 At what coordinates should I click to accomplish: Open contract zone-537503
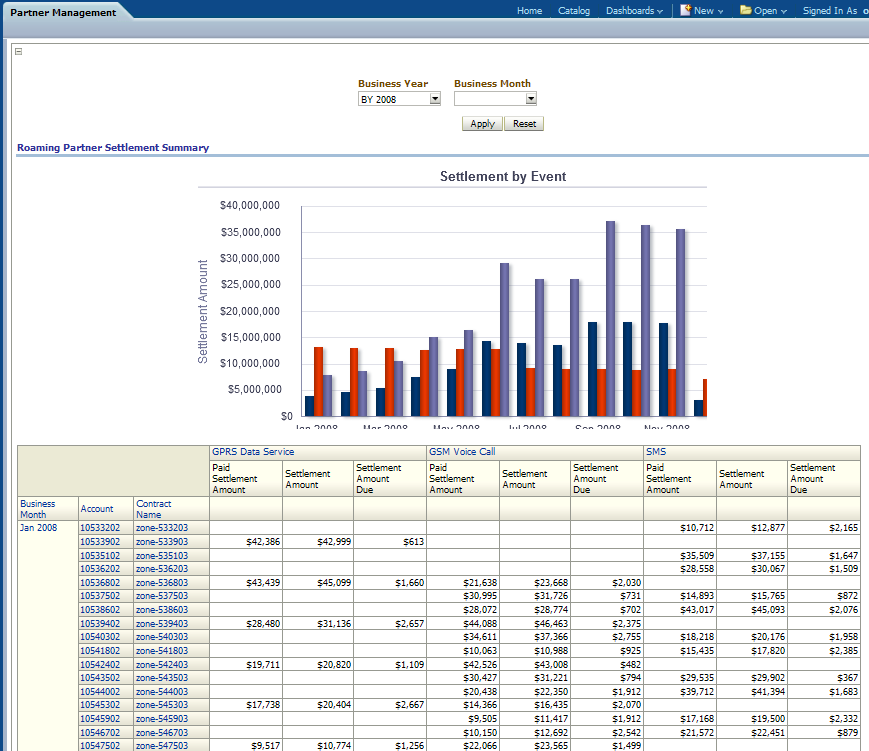pos(162,596)
